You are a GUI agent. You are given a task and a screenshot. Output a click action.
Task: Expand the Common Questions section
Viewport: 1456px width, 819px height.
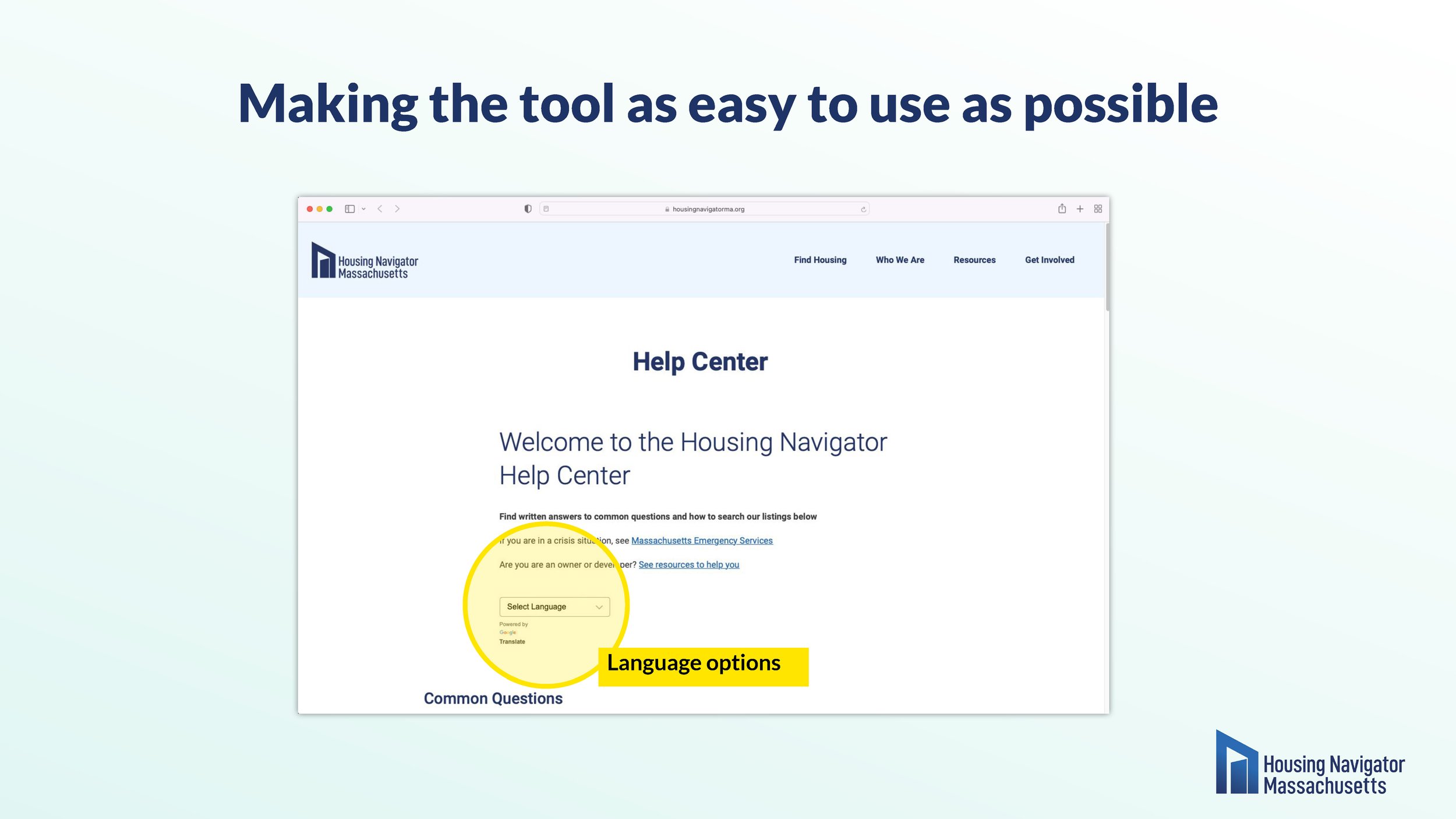(494, 698)
